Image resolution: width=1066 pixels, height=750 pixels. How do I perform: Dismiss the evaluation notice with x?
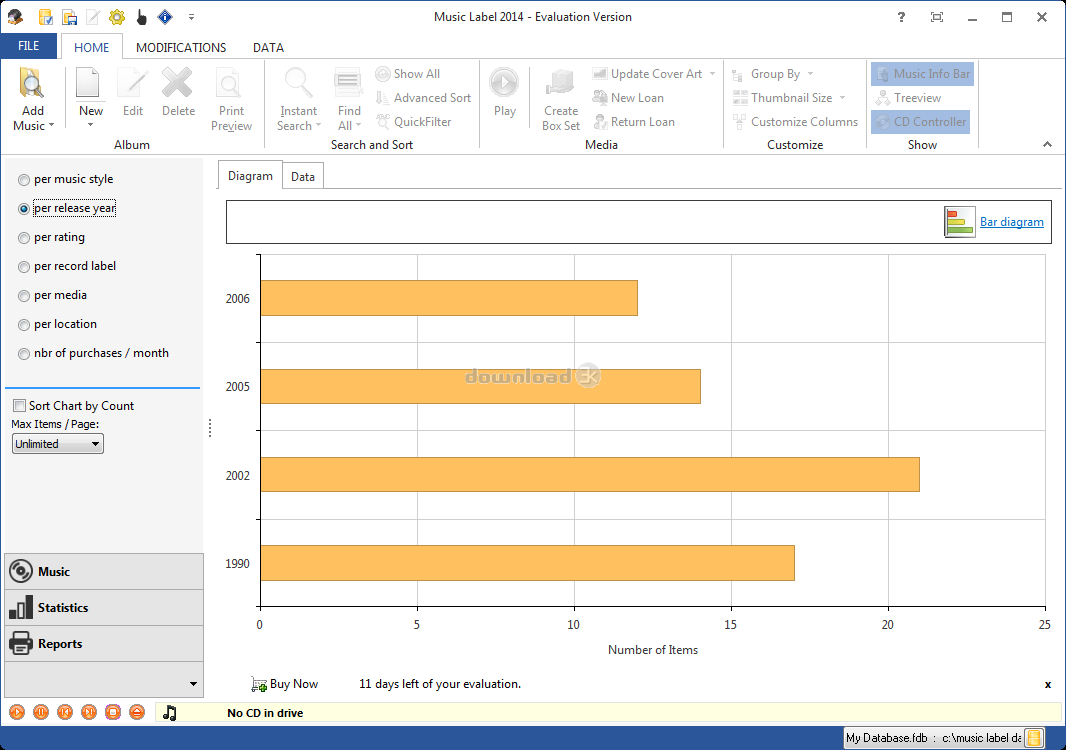[1048, 685]
